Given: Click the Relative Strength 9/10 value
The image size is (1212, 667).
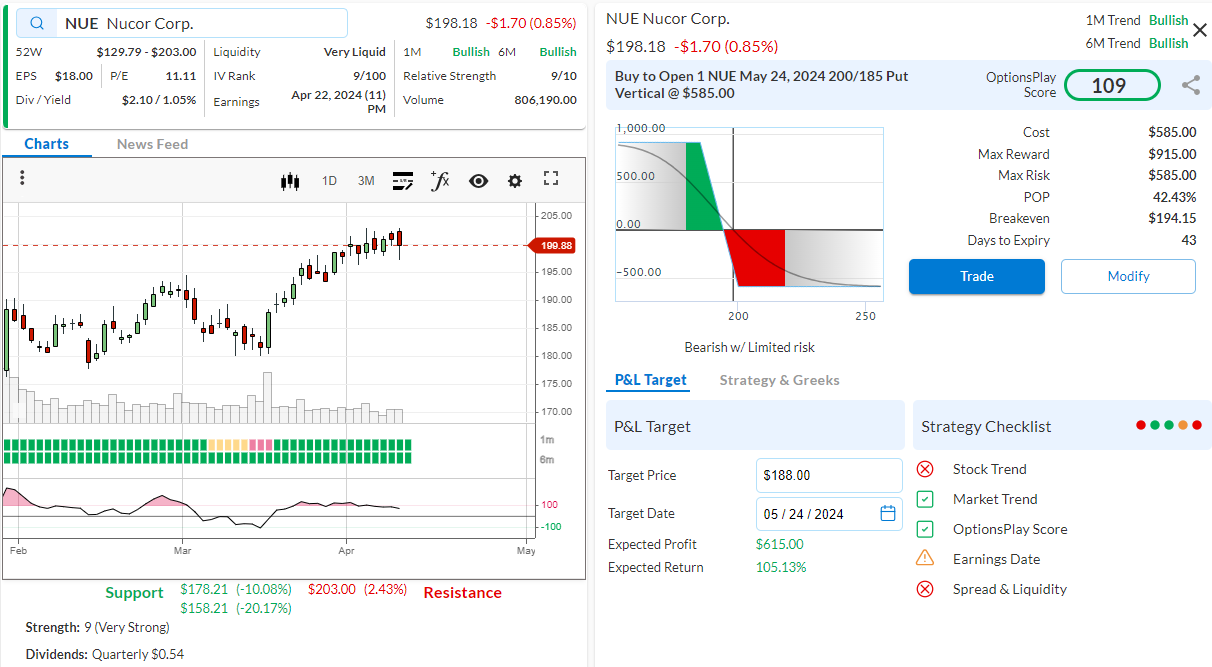Looking at the screenshot, I should [564, 76].
